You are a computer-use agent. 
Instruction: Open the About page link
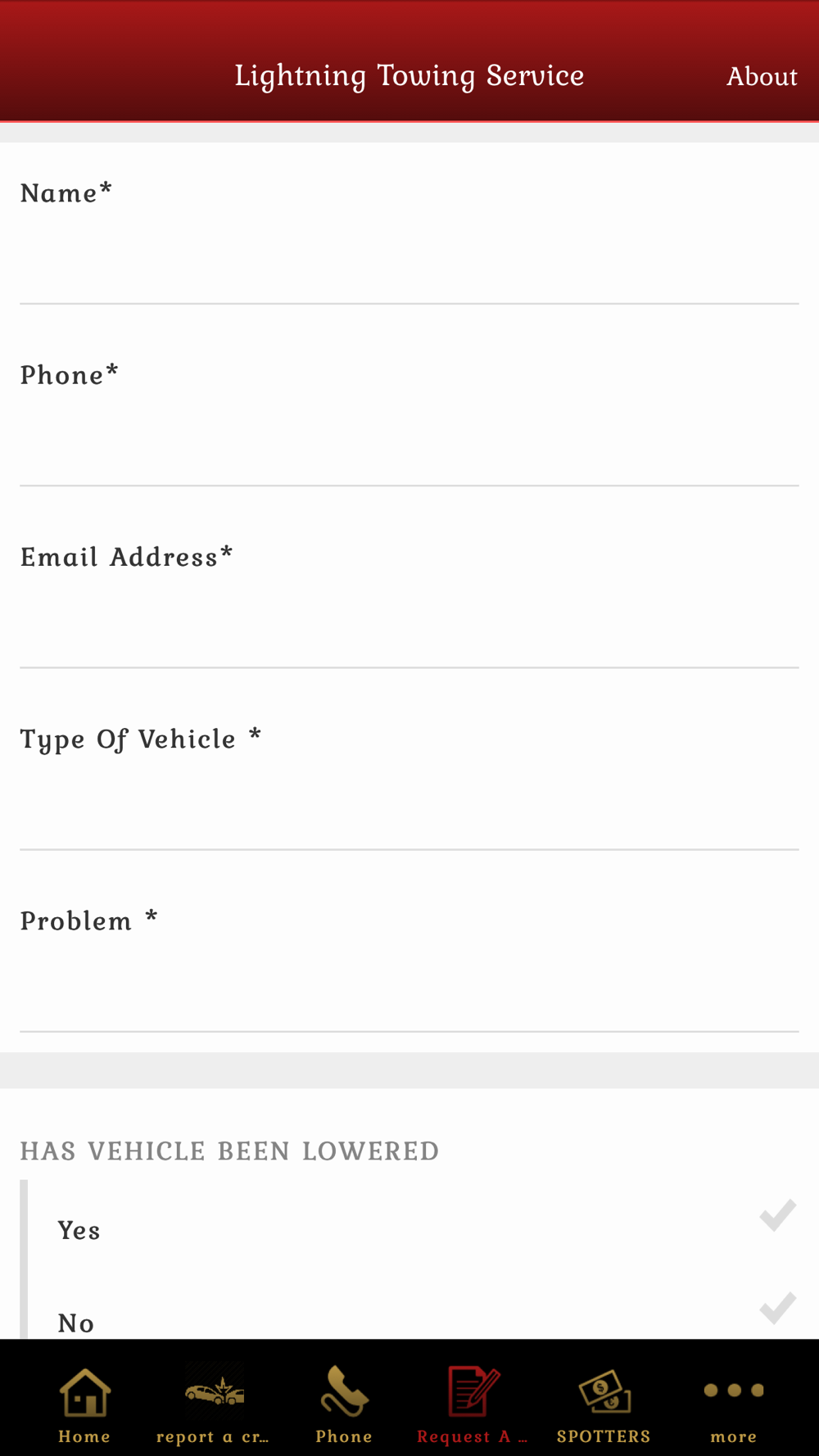point(762,76)
